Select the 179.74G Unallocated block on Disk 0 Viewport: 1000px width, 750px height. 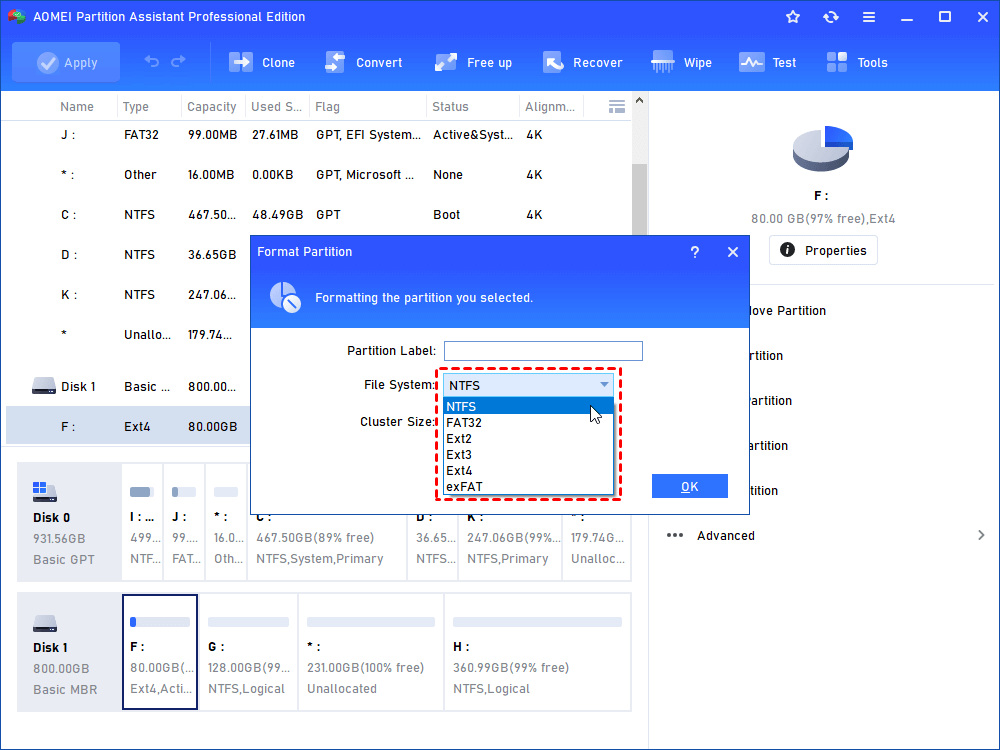pyautogui.click(x=597, y=546)
